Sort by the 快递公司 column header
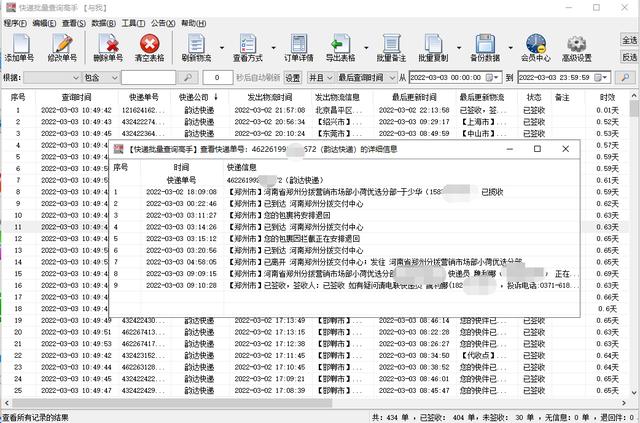This screenshot has width=640, height=423. (x=199, y=97)
